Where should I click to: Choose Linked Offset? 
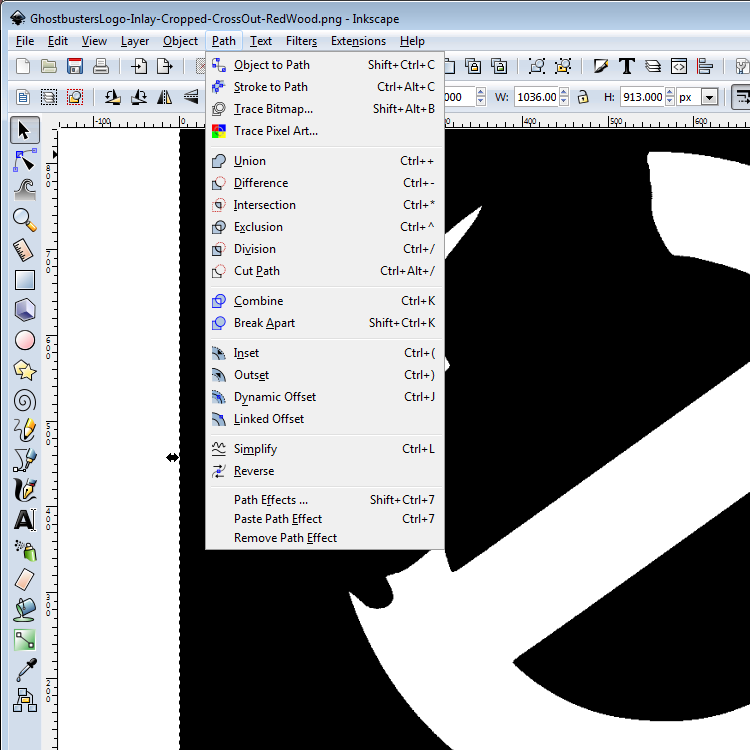(x=324, y=419)
